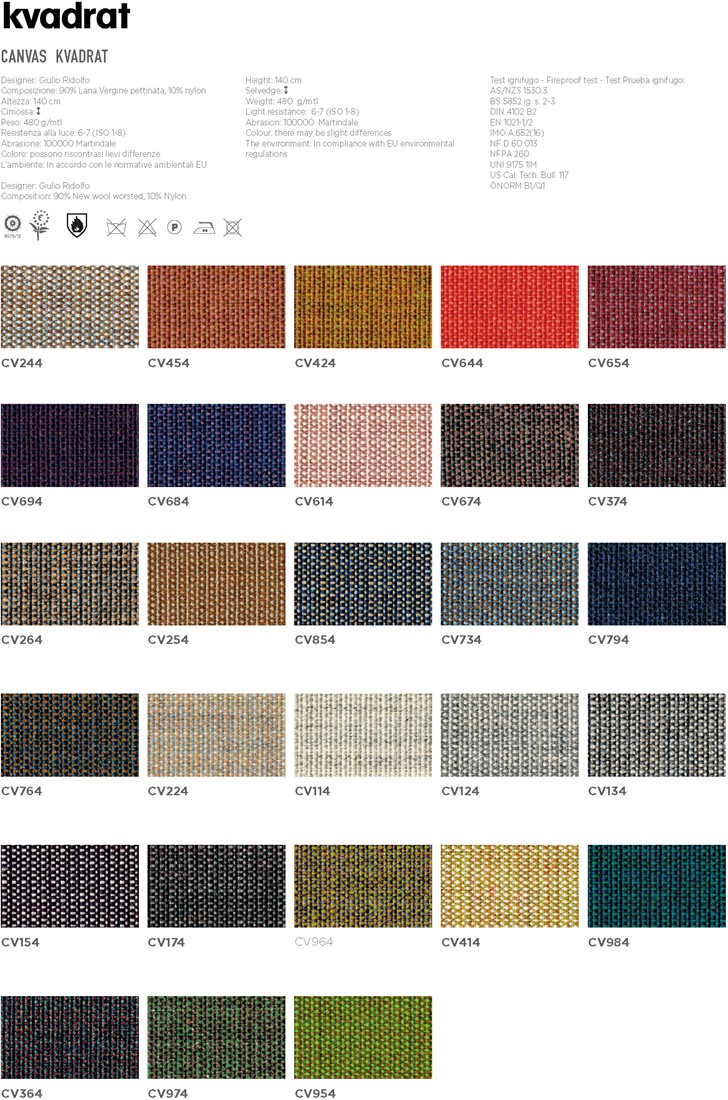Click the 'CV794' label text

point(609,639)
